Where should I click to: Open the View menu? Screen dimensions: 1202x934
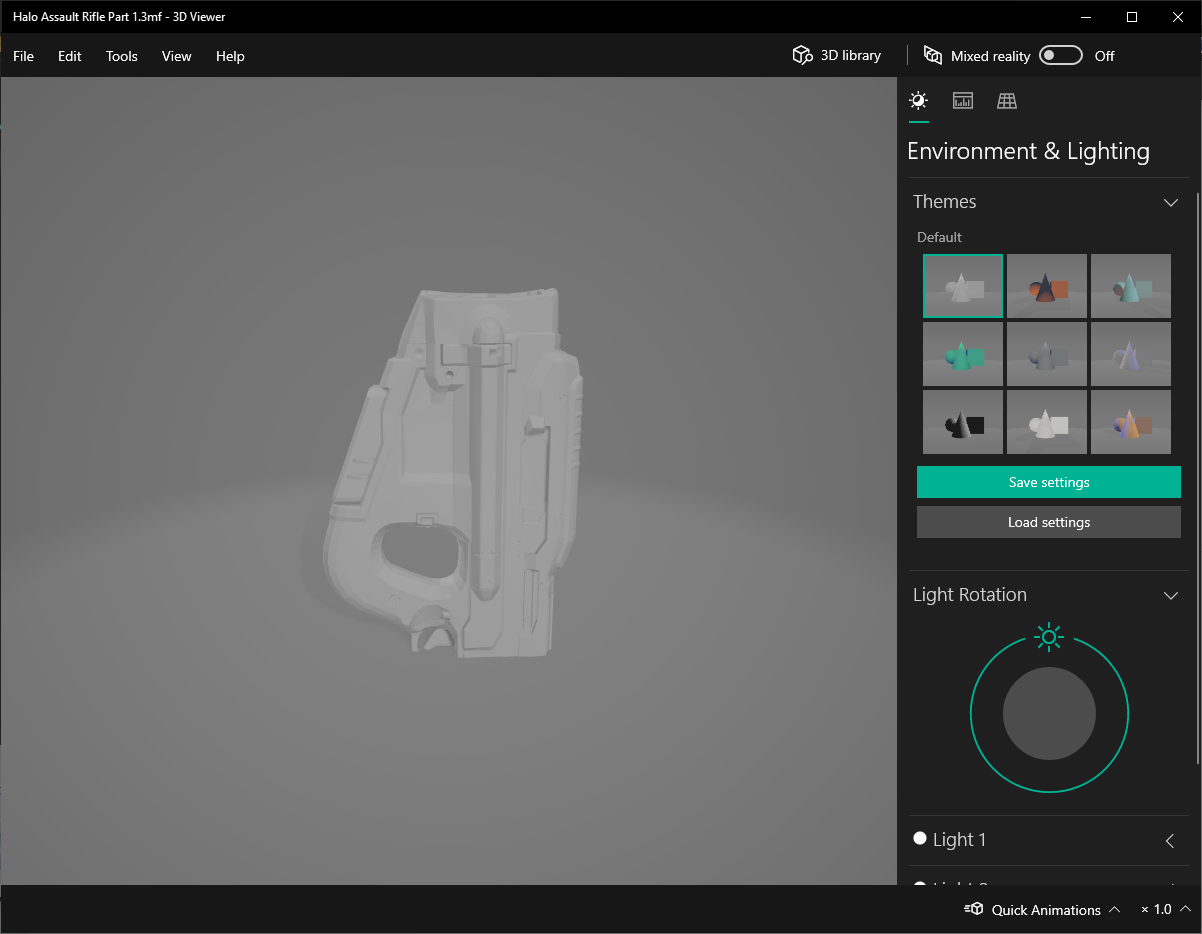point(177,56)
